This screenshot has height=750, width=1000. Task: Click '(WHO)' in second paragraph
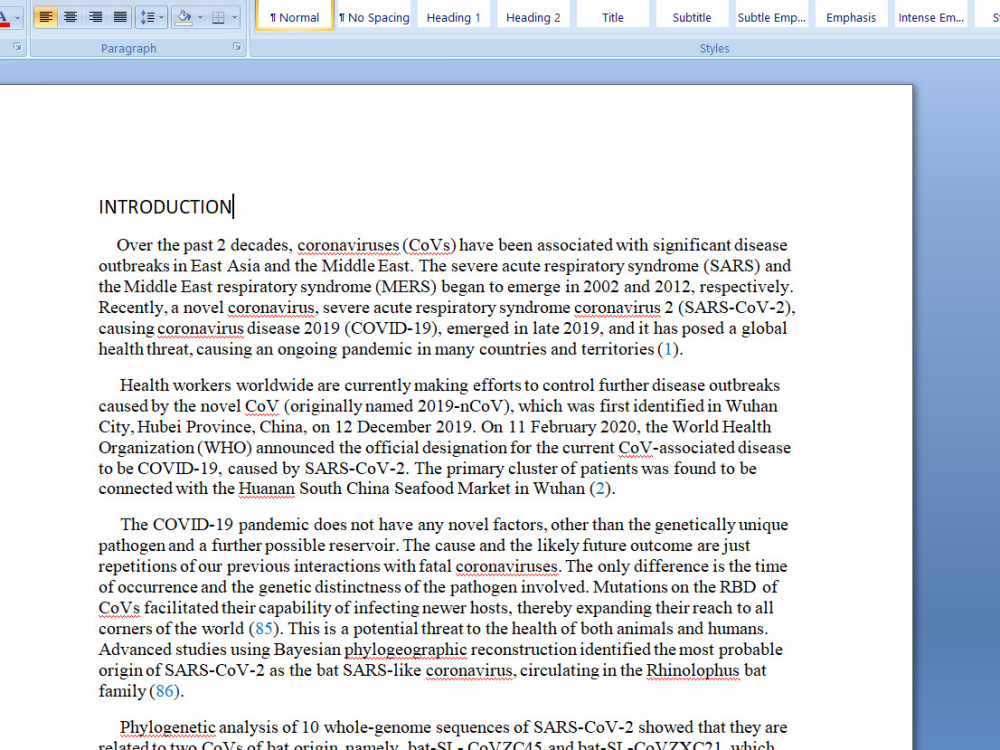click(225, 448)
